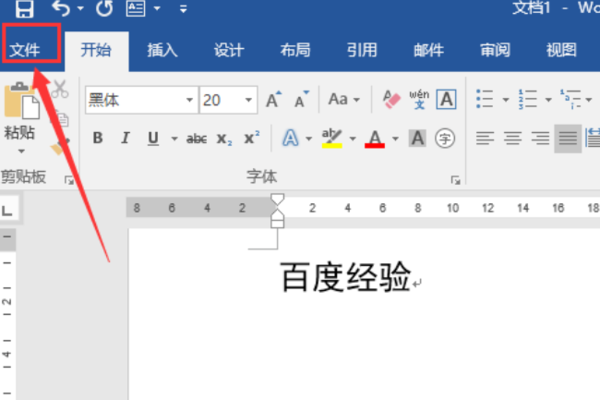Click the Increase Font Size icon
The width and height of the screenshot is (600, 400).
pyautogui.click(x=273, y=100)
